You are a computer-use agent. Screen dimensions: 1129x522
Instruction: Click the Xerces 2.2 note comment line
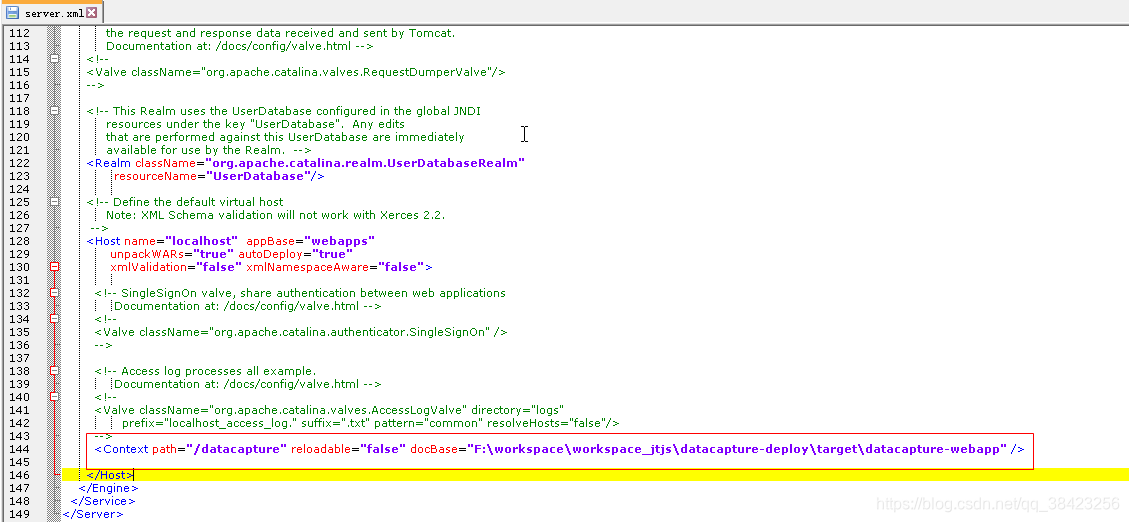click(x=276, y=215)
